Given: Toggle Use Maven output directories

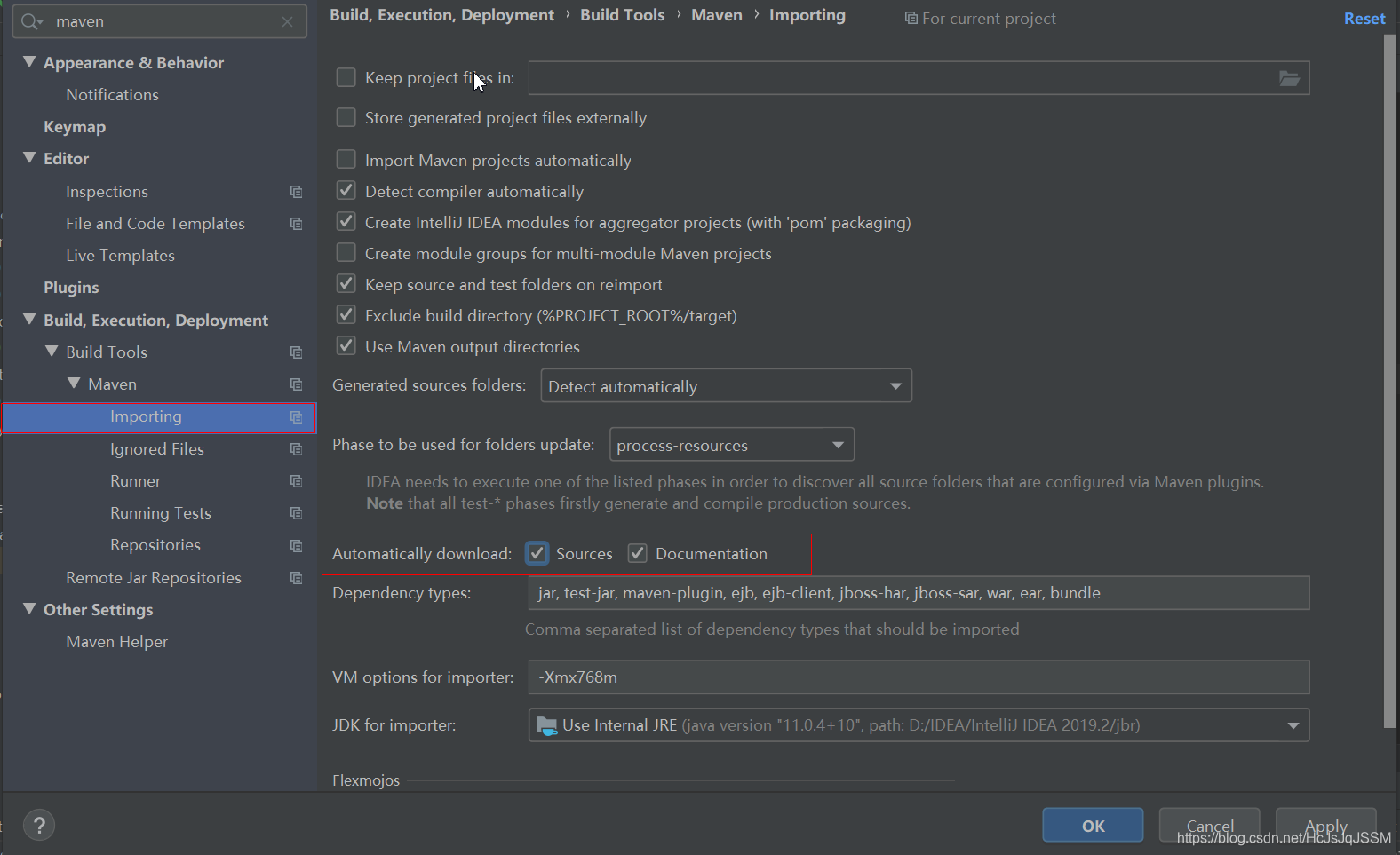Looking at the screenshot, I should pos(346,346).
